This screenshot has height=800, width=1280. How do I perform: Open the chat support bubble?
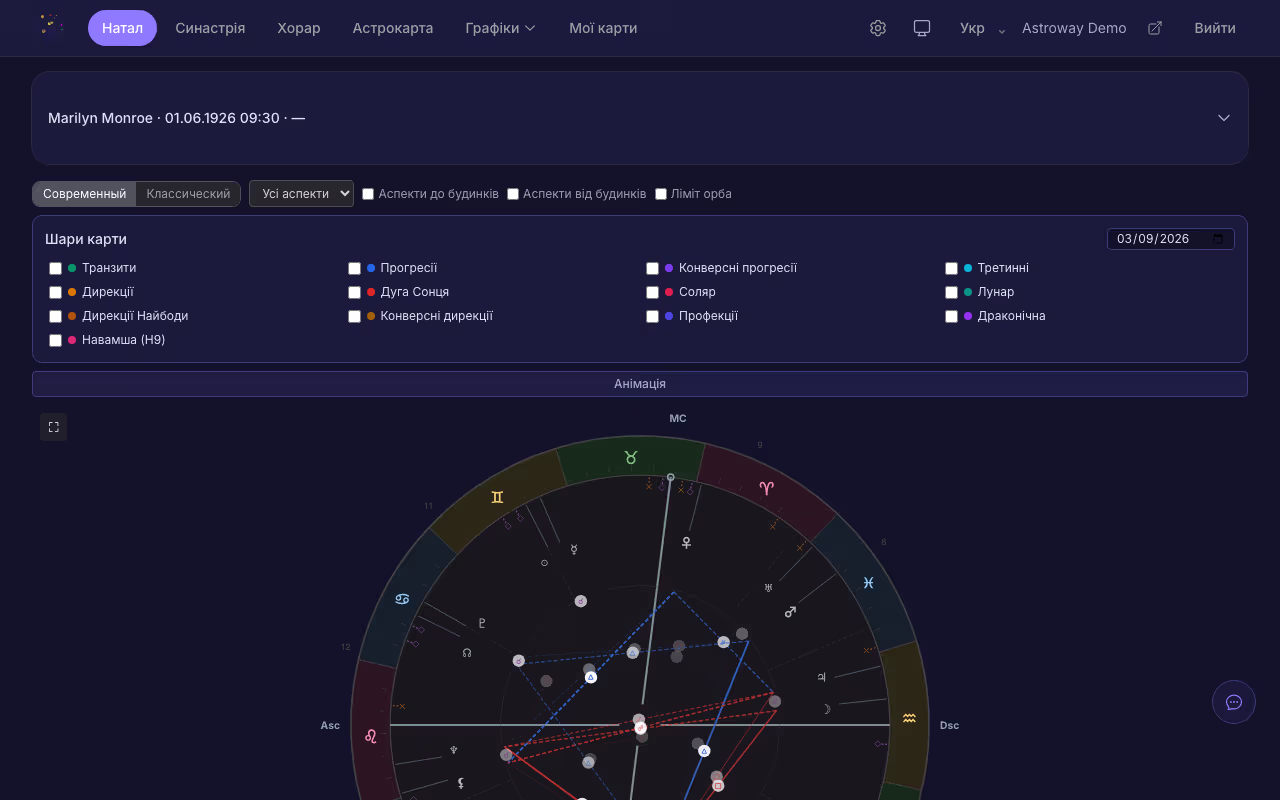[x=1233, y=702]
